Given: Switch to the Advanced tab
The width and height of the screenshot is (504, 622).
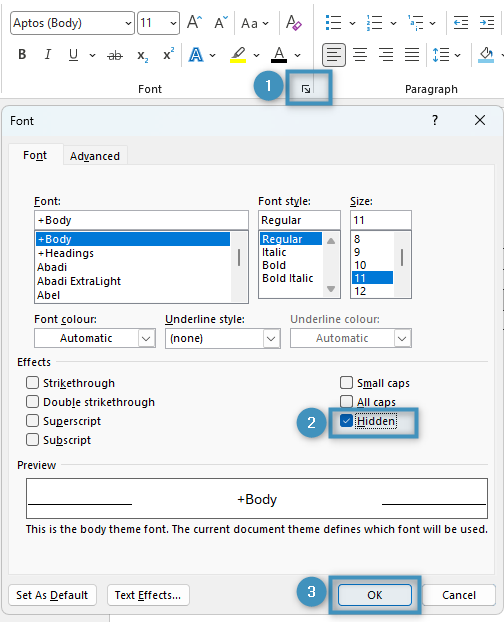Looking at the screenshot, I should click(95, 156).
